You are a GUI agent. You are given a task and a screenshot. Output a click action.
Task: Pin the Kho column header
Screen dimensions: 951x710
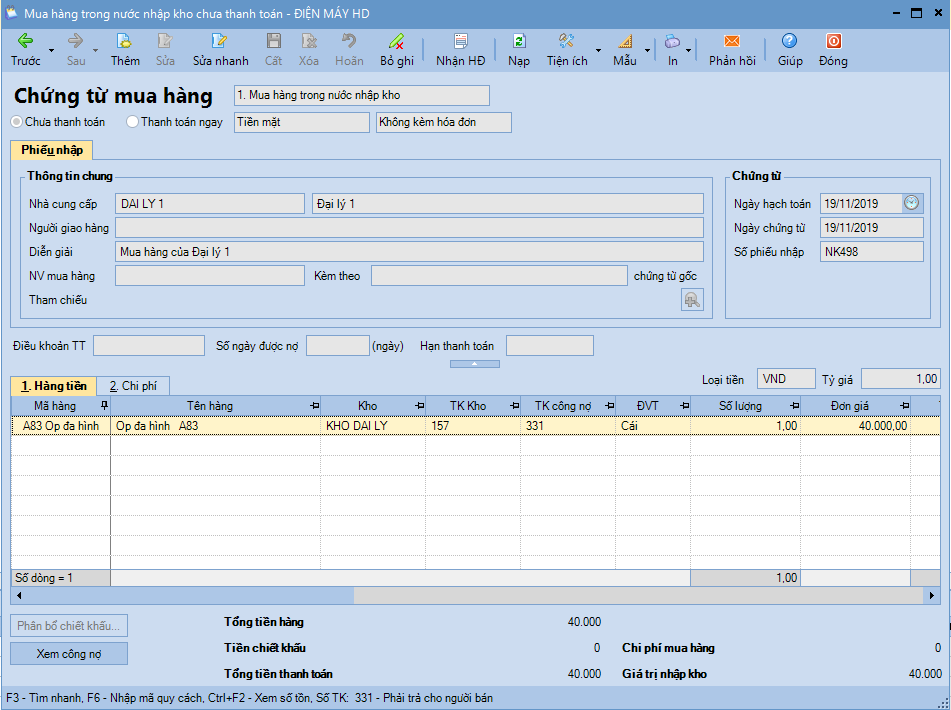(419, 406)
